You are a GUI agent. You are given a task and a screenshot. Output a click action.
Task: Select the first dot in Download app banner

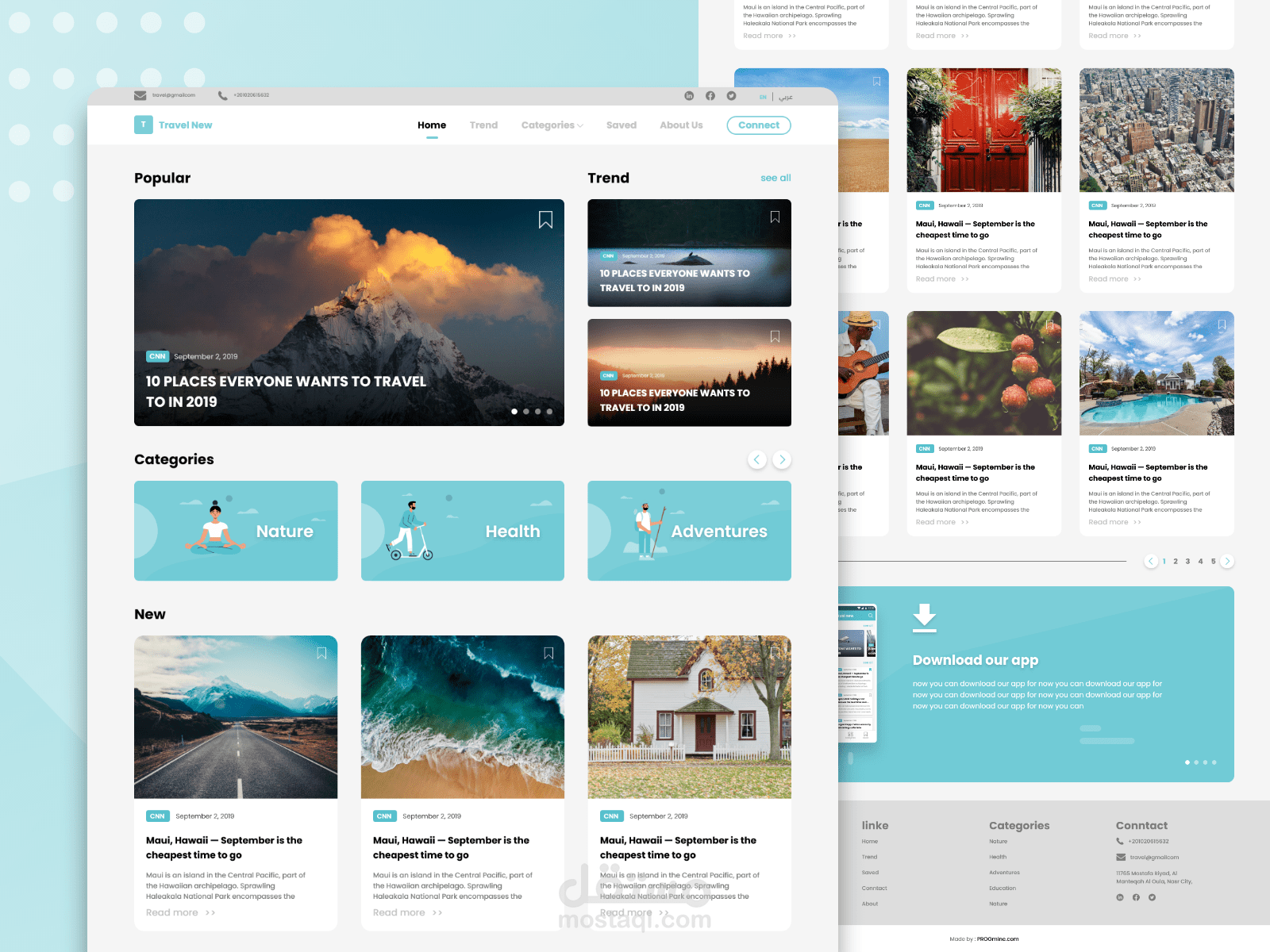point(1187,762)
